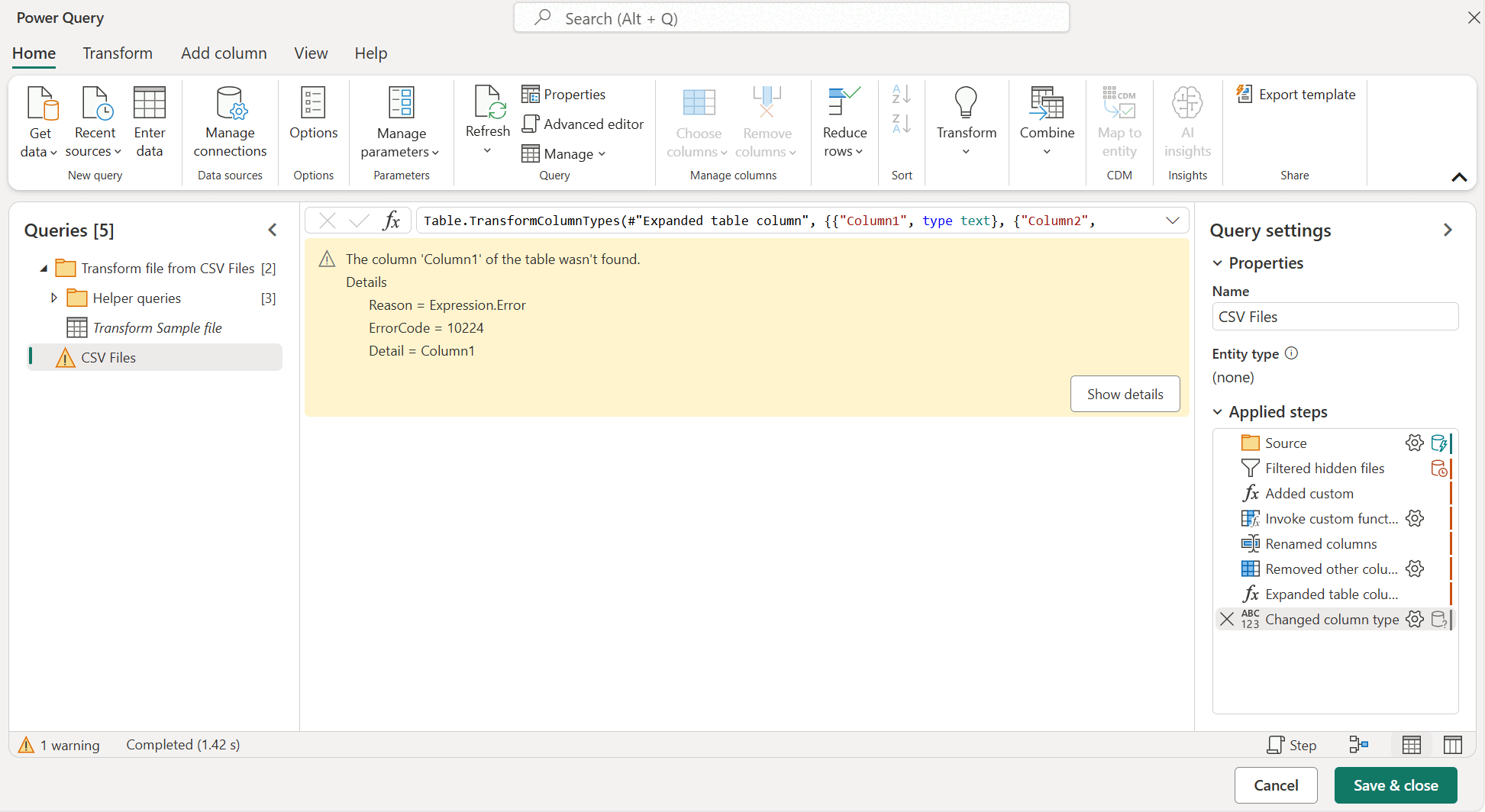
Task: Delete the Changed column type step
Action: point(1227,619)
